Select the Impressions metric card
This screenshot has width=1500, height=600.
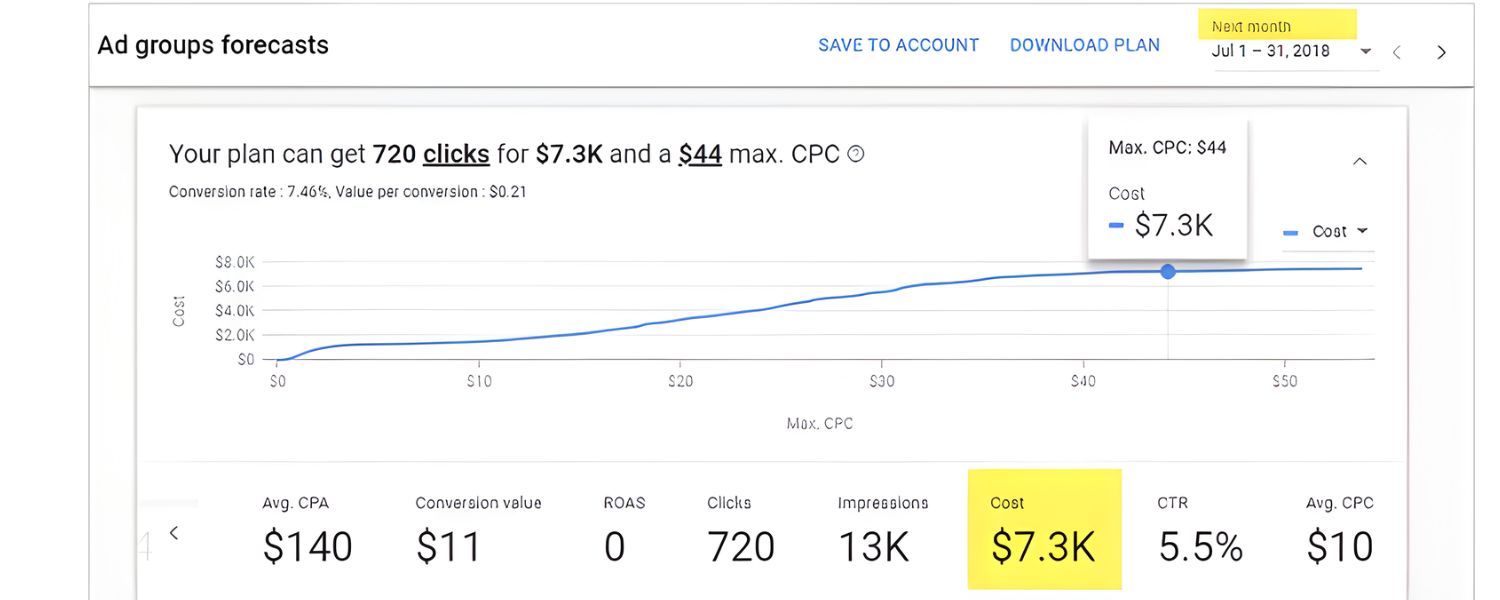click(883, 530)
